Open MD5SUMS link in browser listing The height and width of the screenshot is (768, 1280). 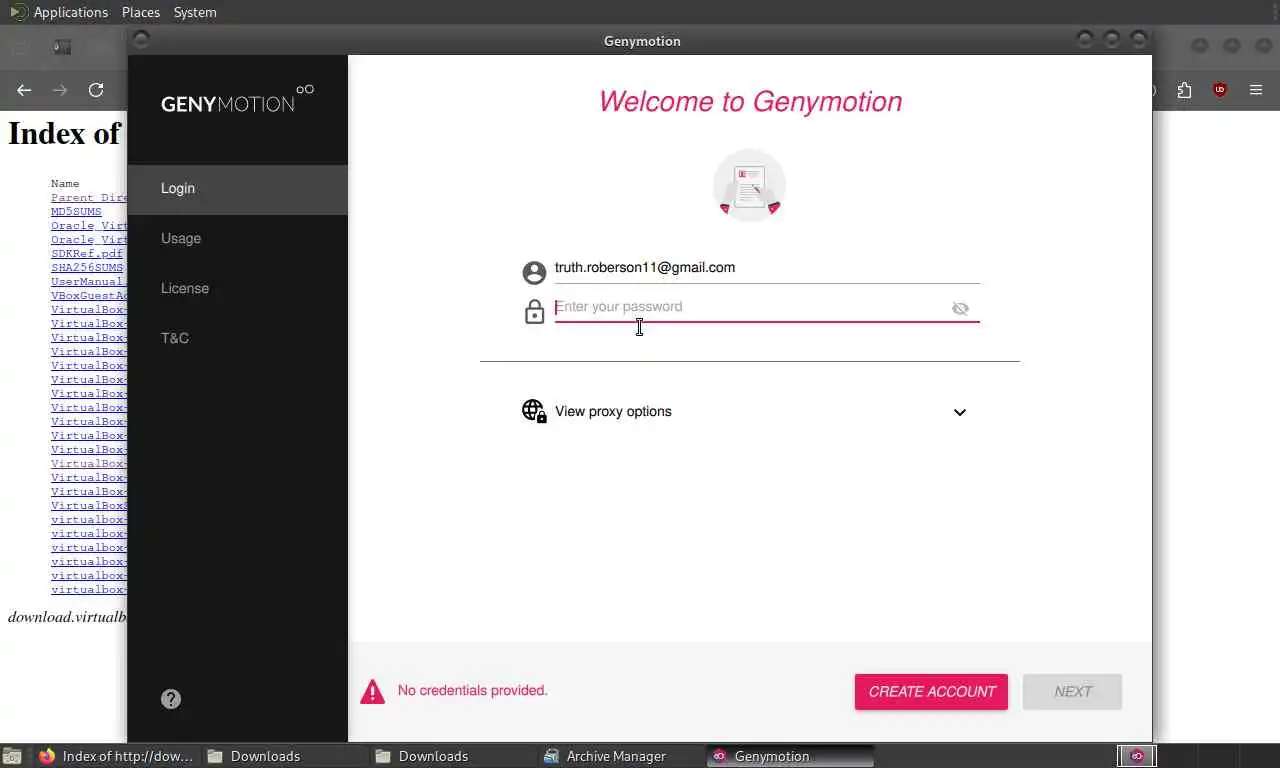pos(76,212)
